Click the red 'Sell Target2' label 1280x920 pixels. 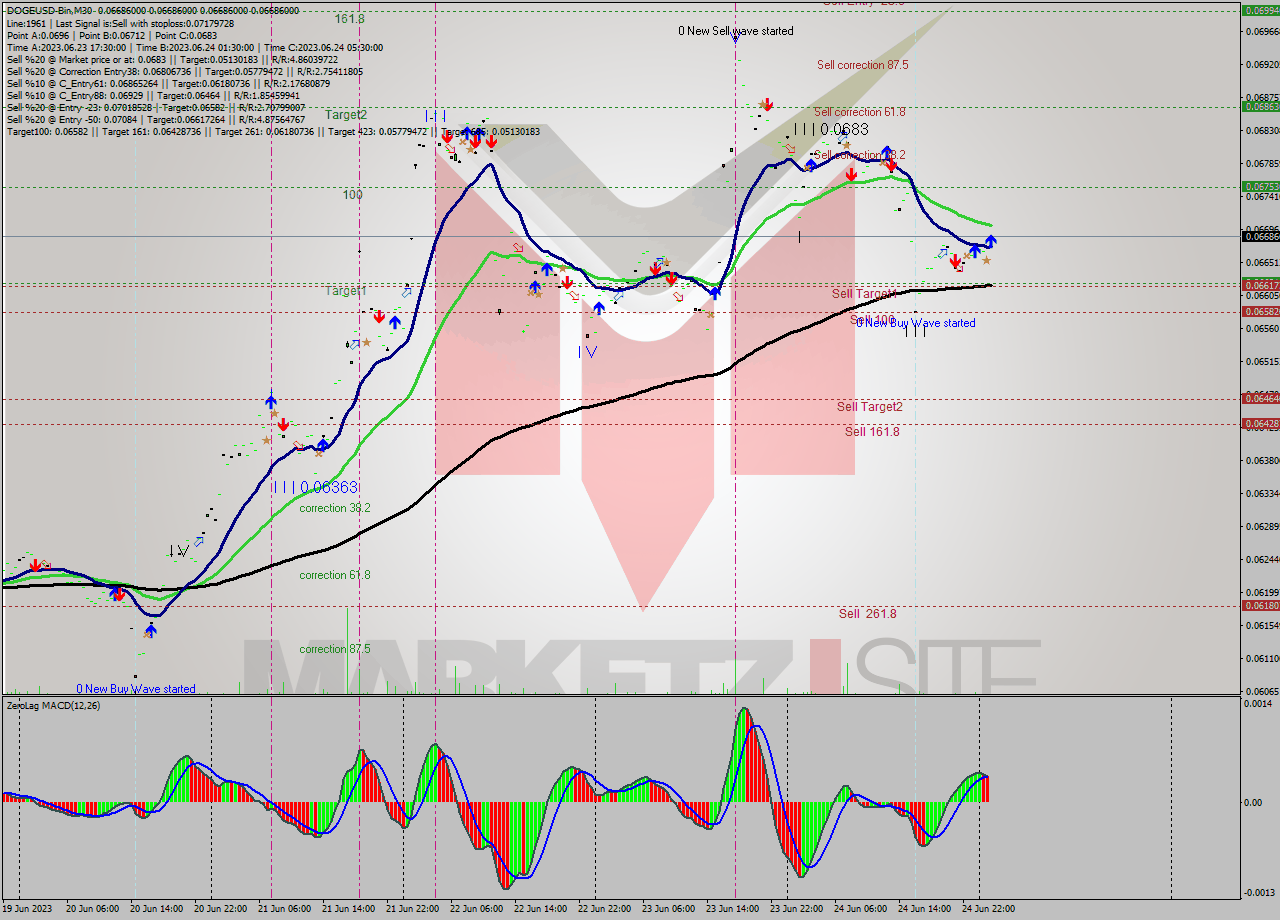tap(869, 407)
